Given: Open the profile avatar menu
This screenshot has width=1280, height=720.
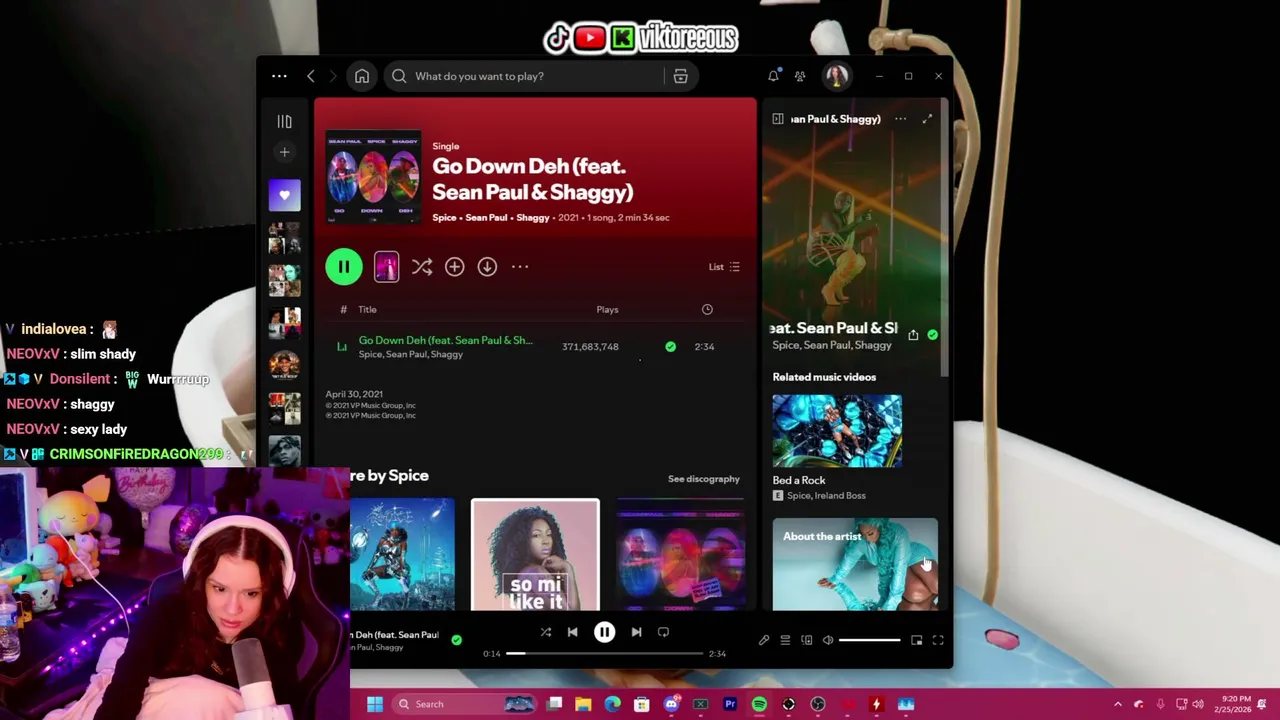Looking at the screenshot, I should pyautogui.click(x=837, y=76).
